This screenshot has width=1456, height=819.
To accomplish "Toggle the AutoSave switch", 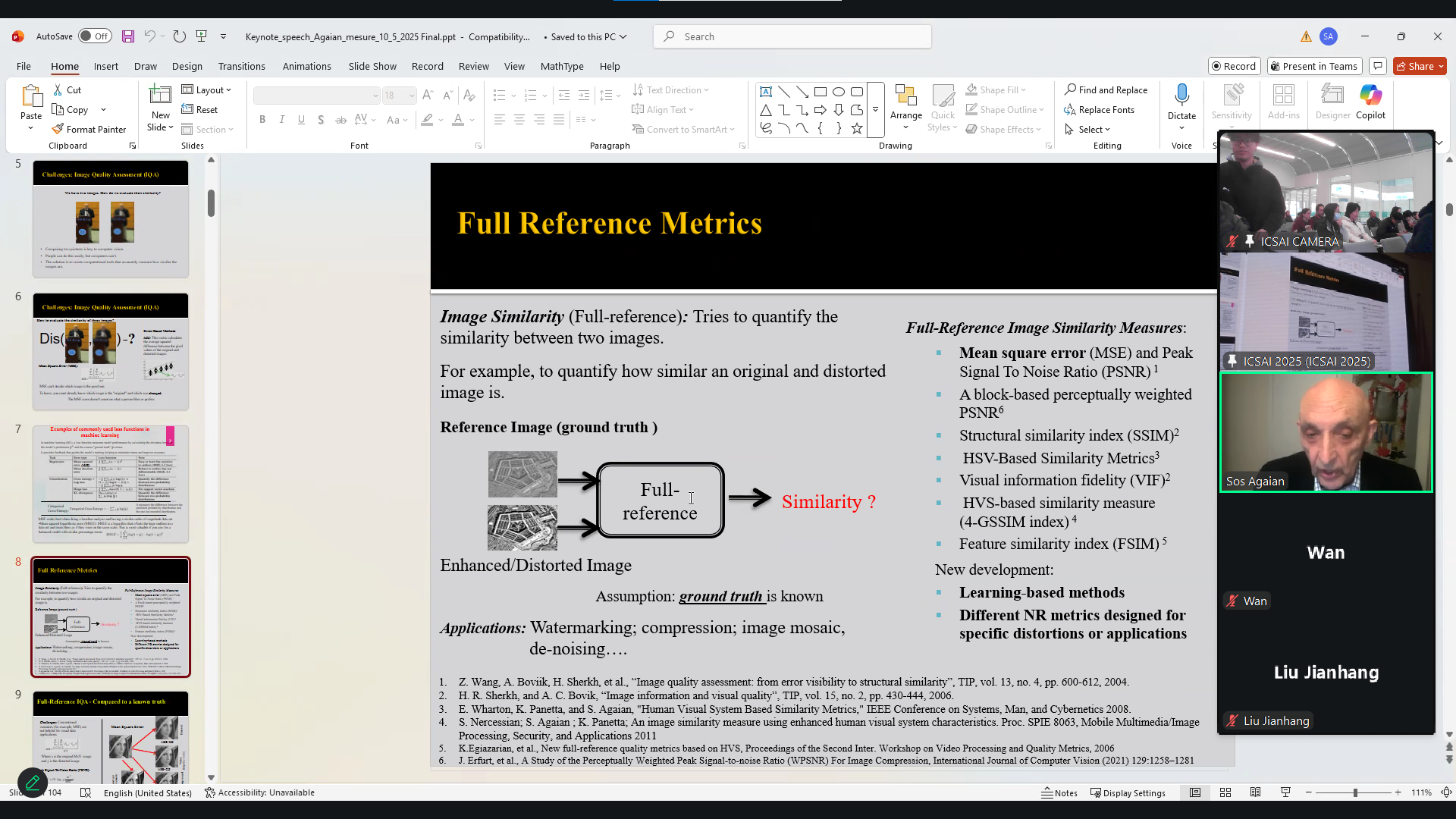I will tap(95, 36).
